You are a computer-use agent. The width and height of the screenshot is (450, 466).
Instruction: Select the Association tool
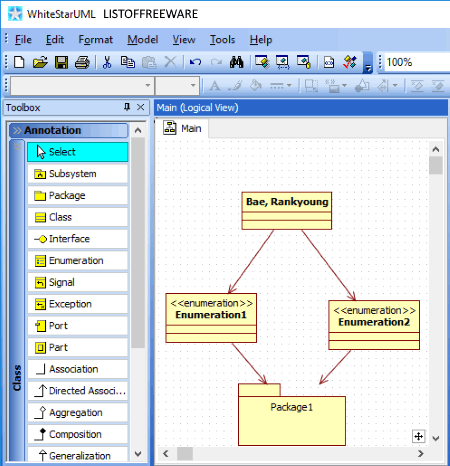tap(78, 369)
